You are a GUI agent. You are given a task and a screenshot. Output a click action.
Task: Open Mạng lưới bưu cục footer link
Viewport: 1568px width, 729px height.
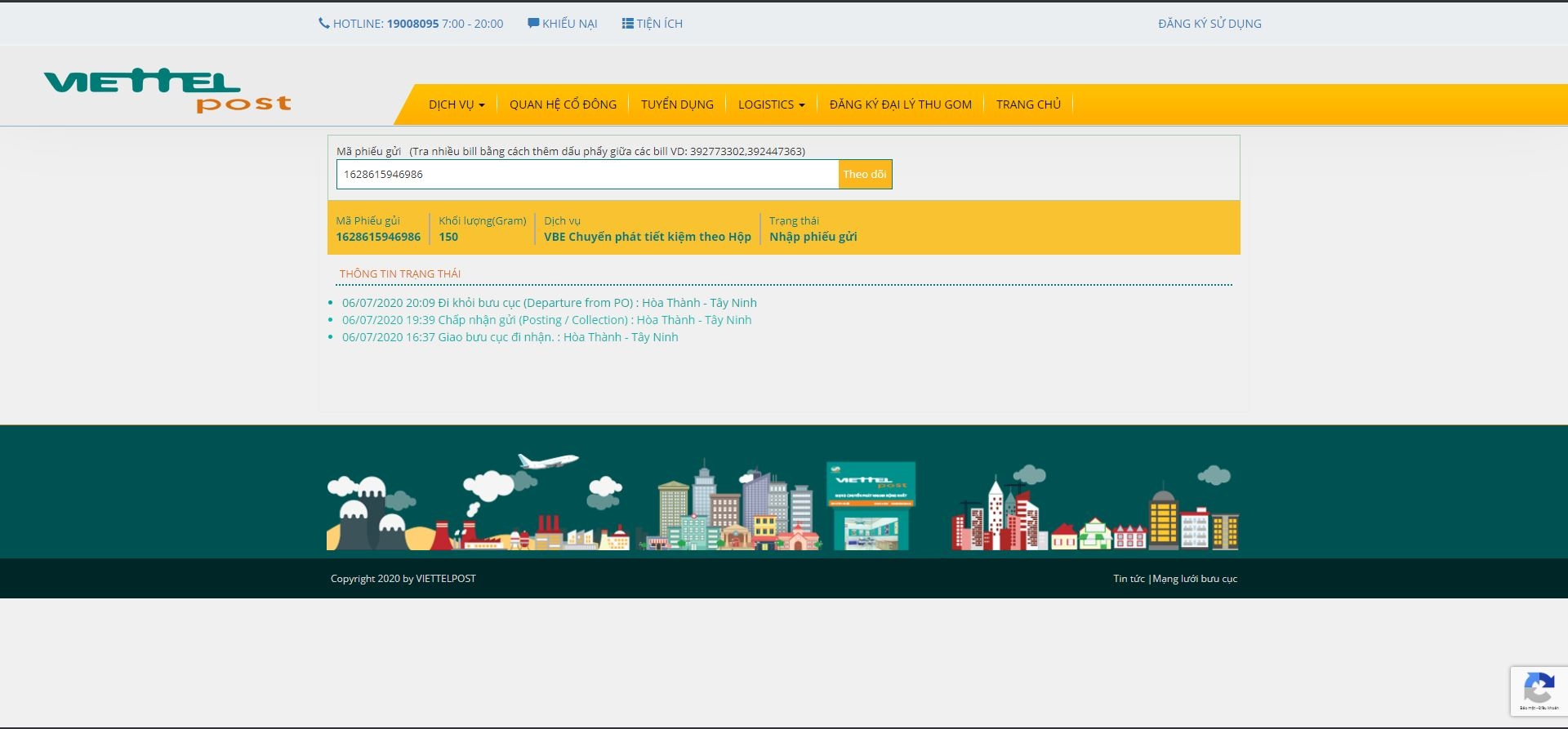1195,579
